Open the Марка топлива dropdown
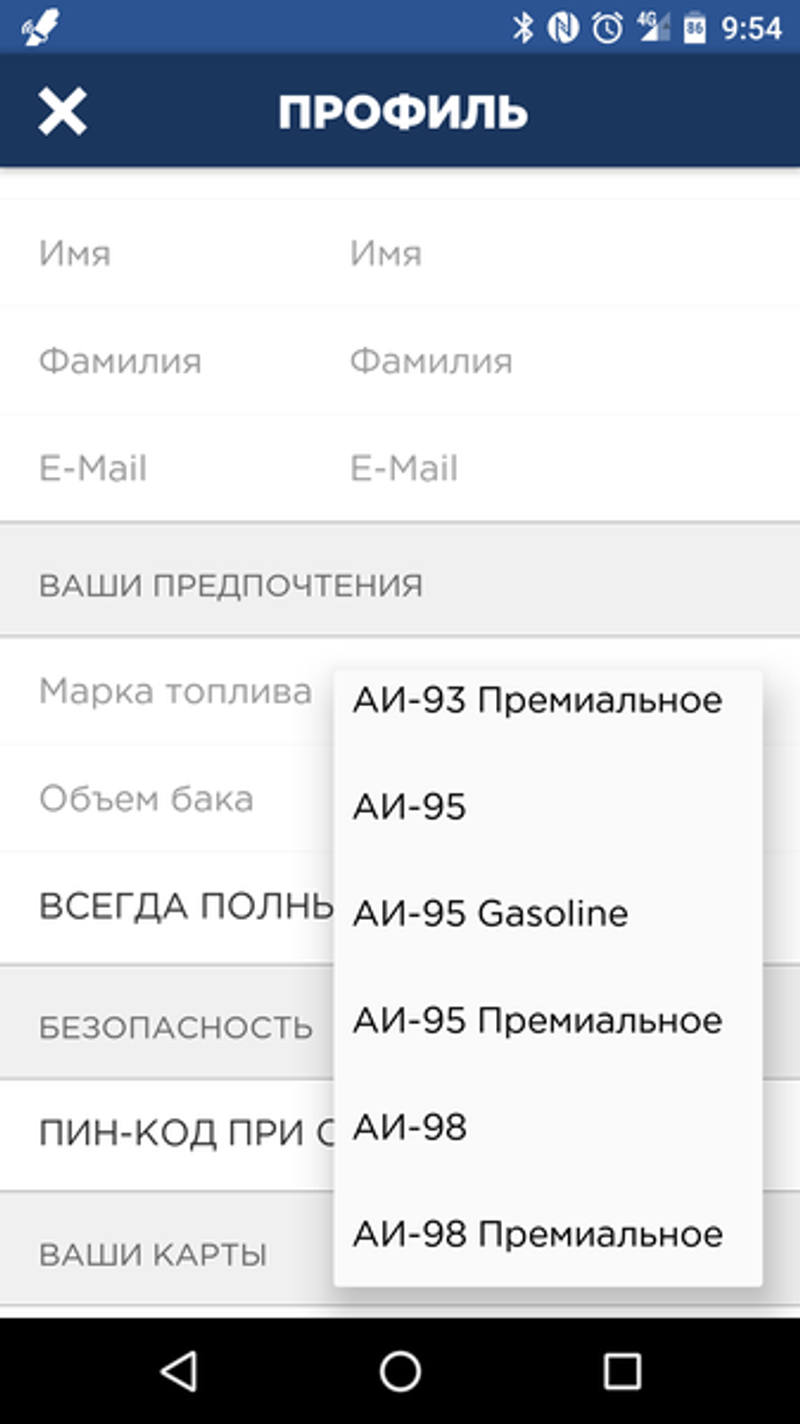800x1424 pixels. 175,691
